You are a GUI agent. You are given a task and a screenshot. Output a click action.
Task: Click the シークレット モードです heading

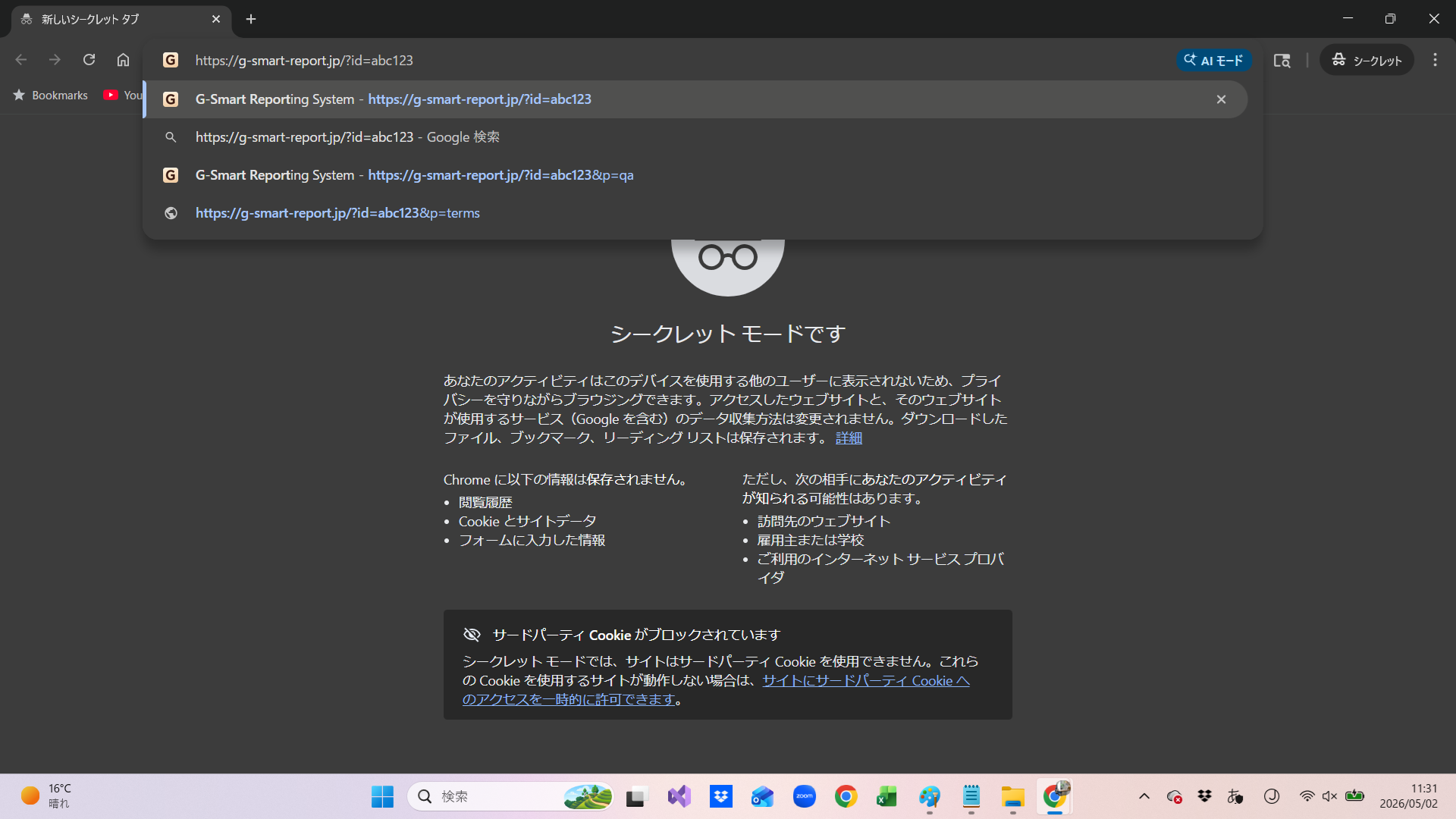(728, 334)
